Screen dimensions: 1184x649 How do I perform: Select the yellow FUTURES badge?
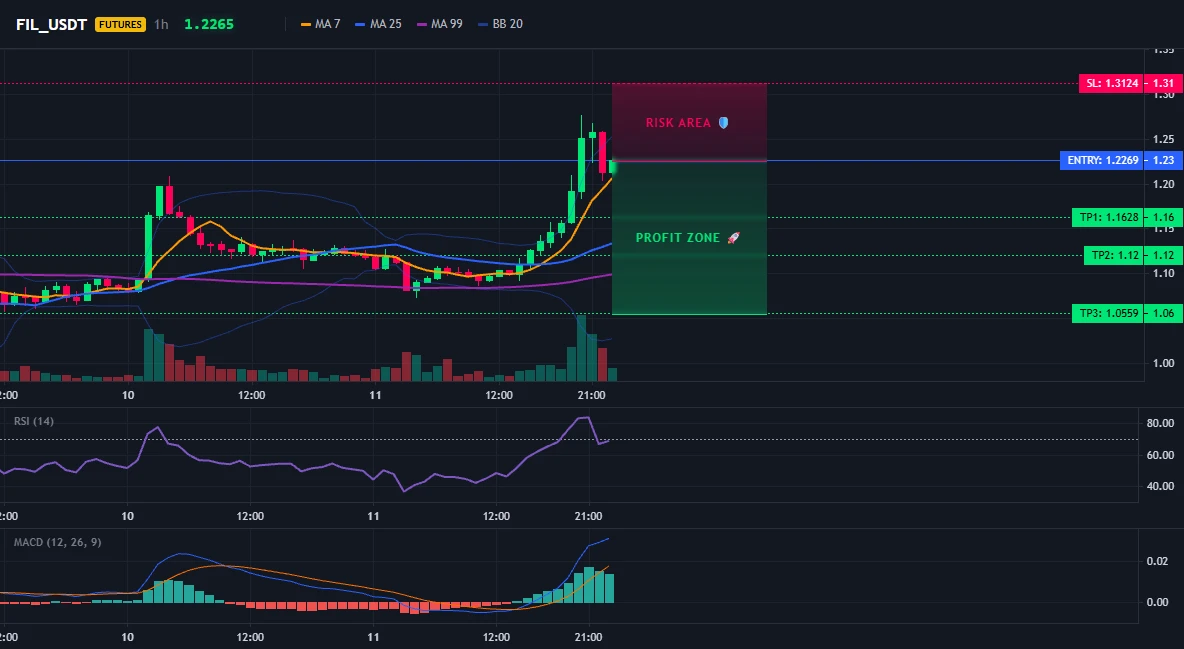pyautogui.click(x=120, y=24)
